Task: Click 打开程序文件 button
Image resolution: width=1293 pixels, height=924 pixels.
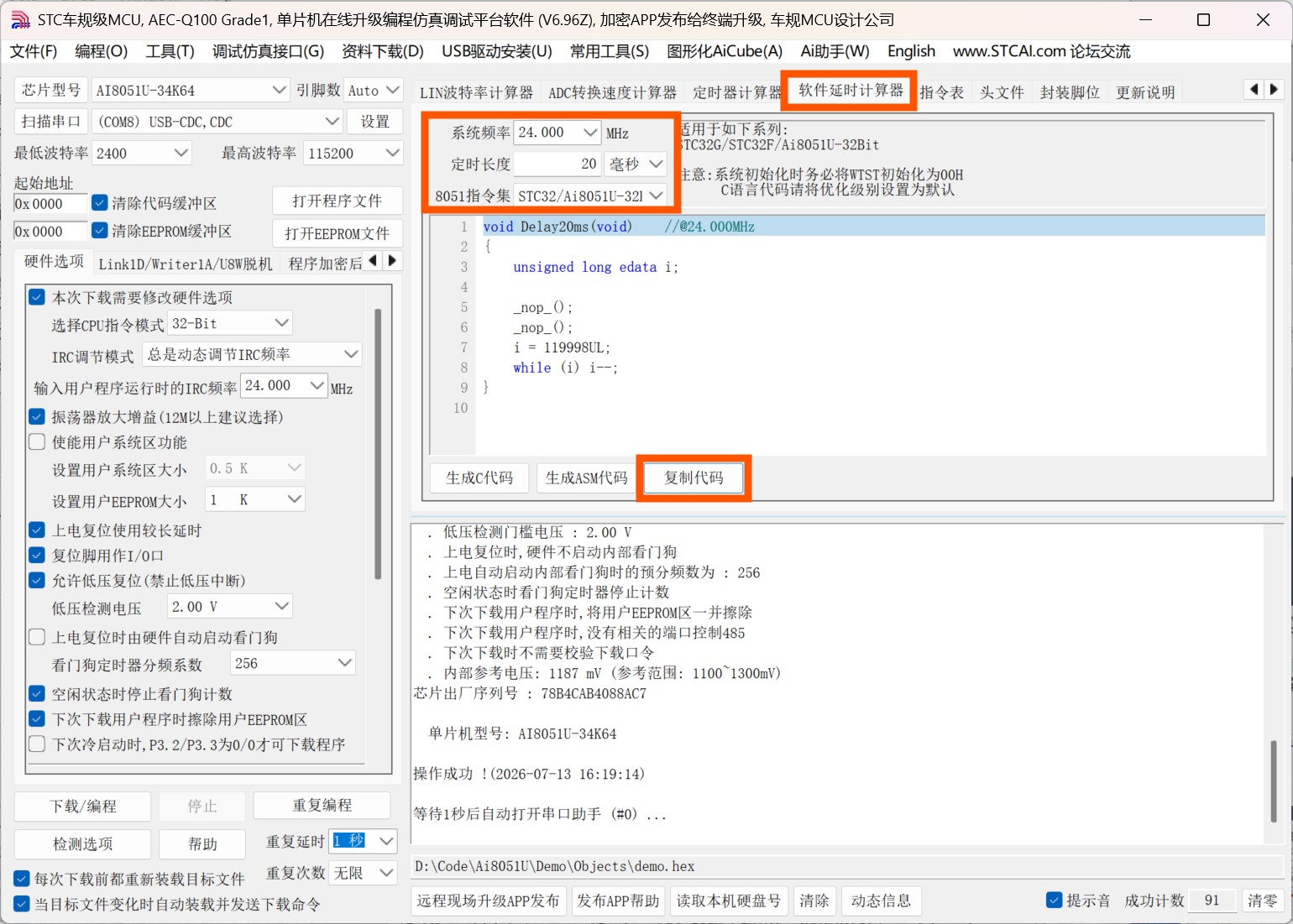Action: [337, 201]
